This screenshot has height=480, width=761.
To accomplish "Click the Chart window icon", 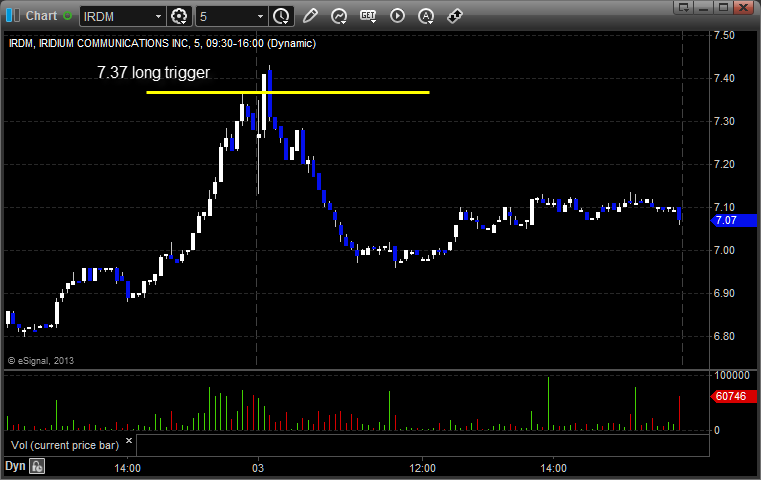I will [13, 16].
